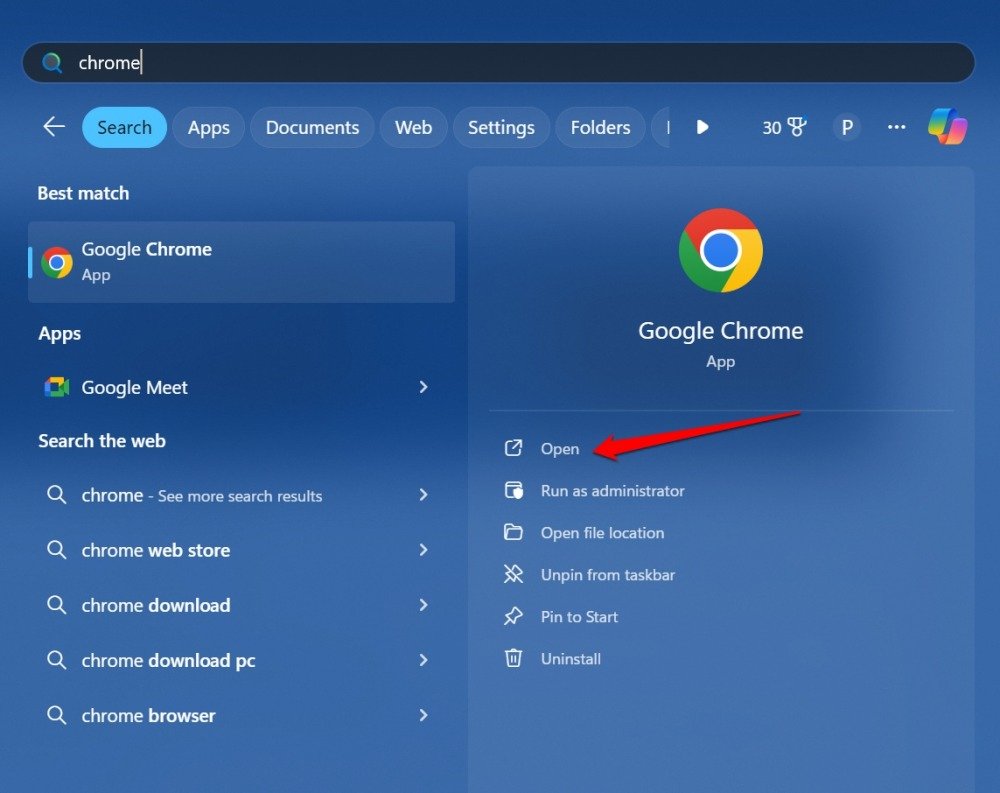Click the Copilot icon
The height and width of the screenshot is (793, 1000).
coord(948,126)
